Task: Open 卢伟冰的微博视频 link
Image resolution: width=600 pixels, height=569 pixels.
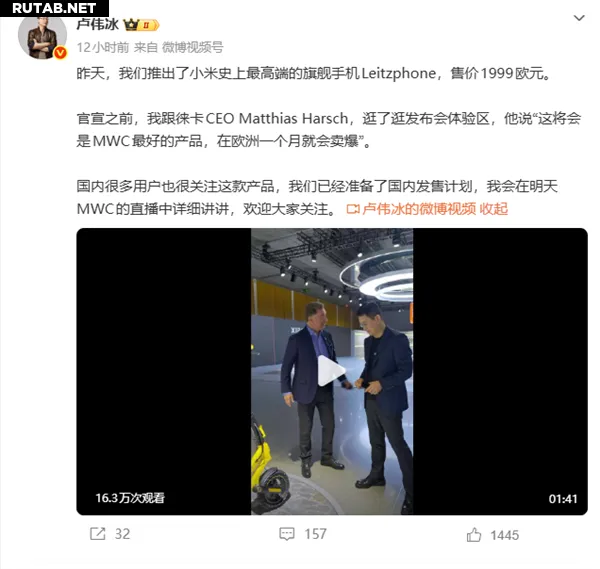Action: pos(419,209)
